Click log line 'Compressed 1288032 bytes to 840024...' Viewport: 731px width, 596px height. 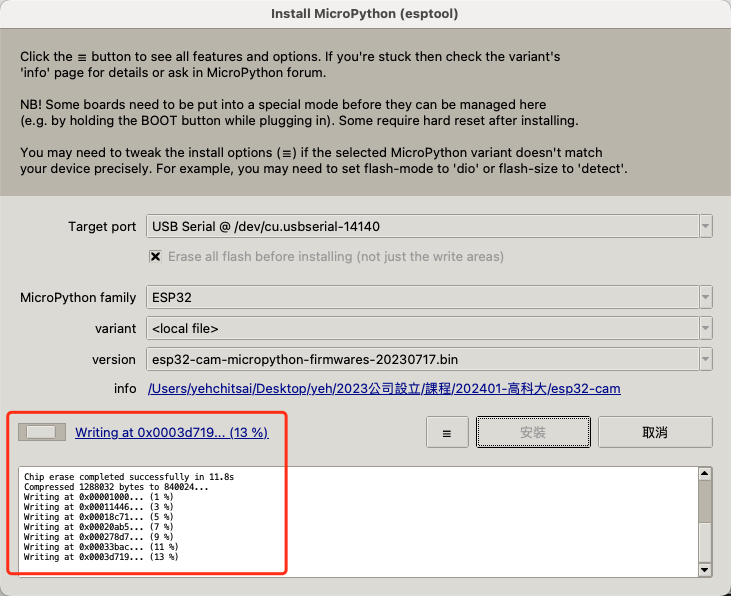[x=116, y=487]
